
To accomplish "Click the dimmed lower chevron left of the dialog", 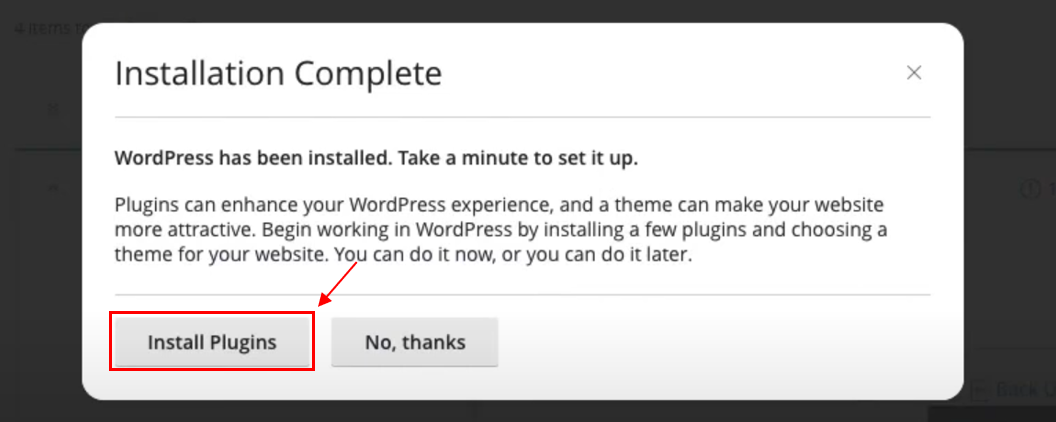I will pos(53,188).
